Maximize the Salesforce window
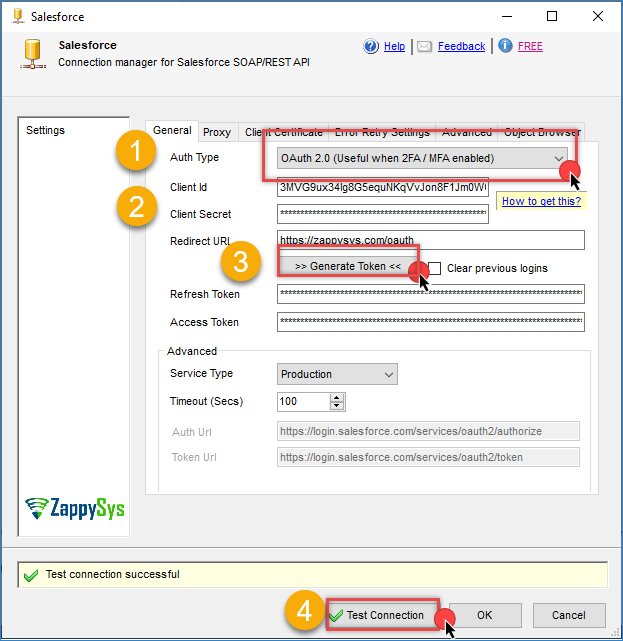The height and width of the screenshot is (641, 623). pos(552,16)
